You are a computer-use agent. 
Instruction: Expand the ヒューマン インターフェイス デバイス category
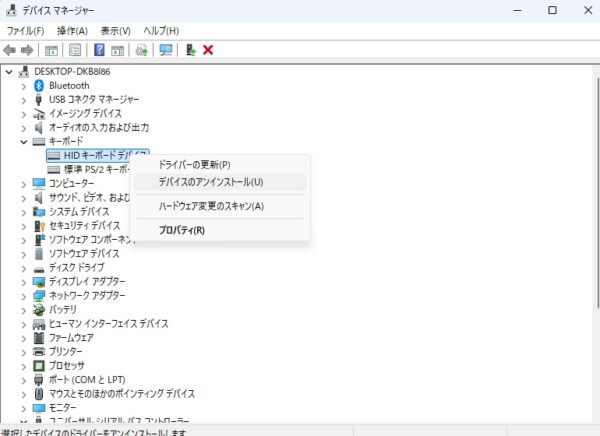coord(24,325)
